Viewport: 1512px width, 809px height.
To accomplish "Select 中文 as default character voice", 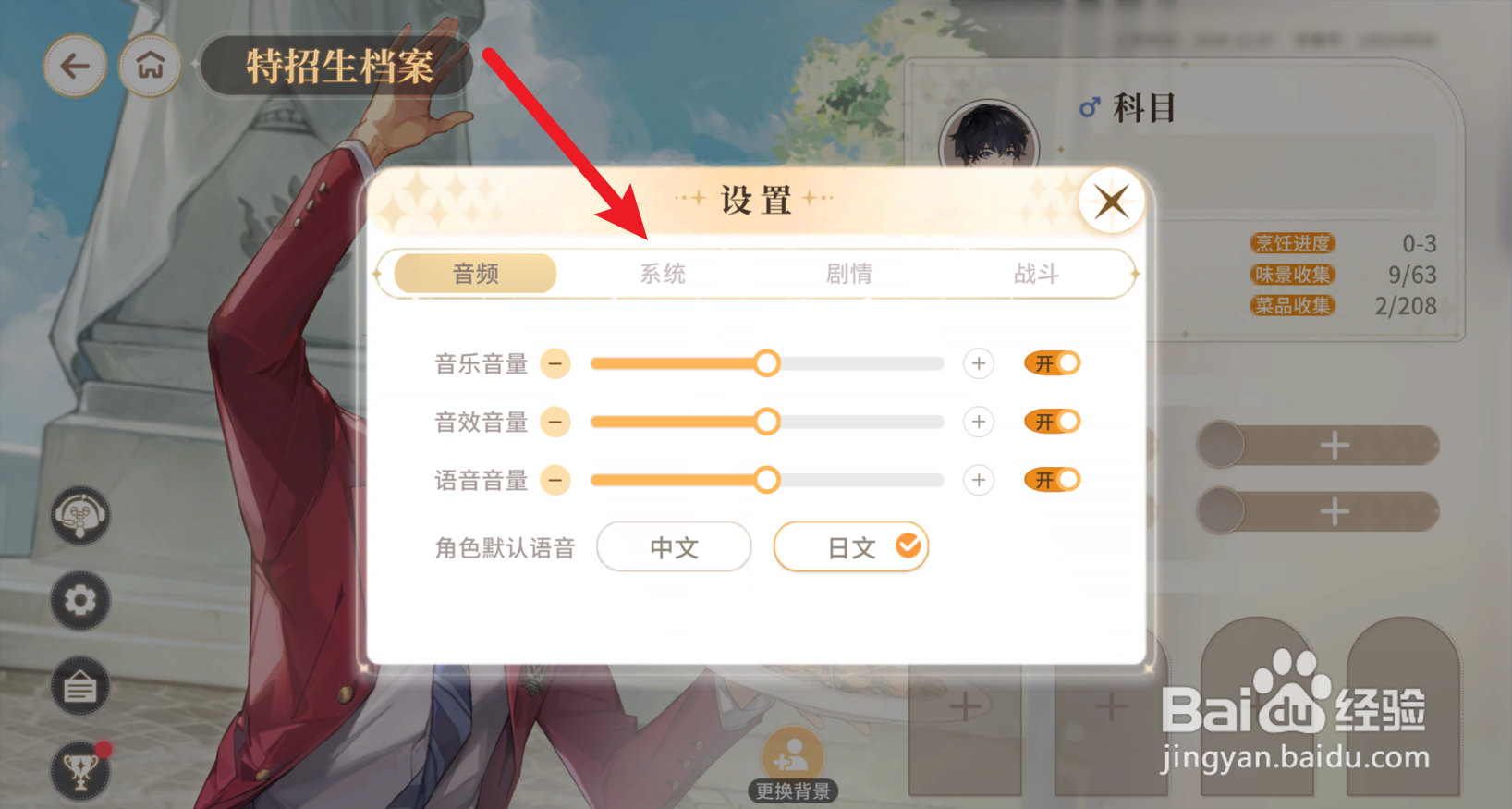I will click(x=674, y=547).
